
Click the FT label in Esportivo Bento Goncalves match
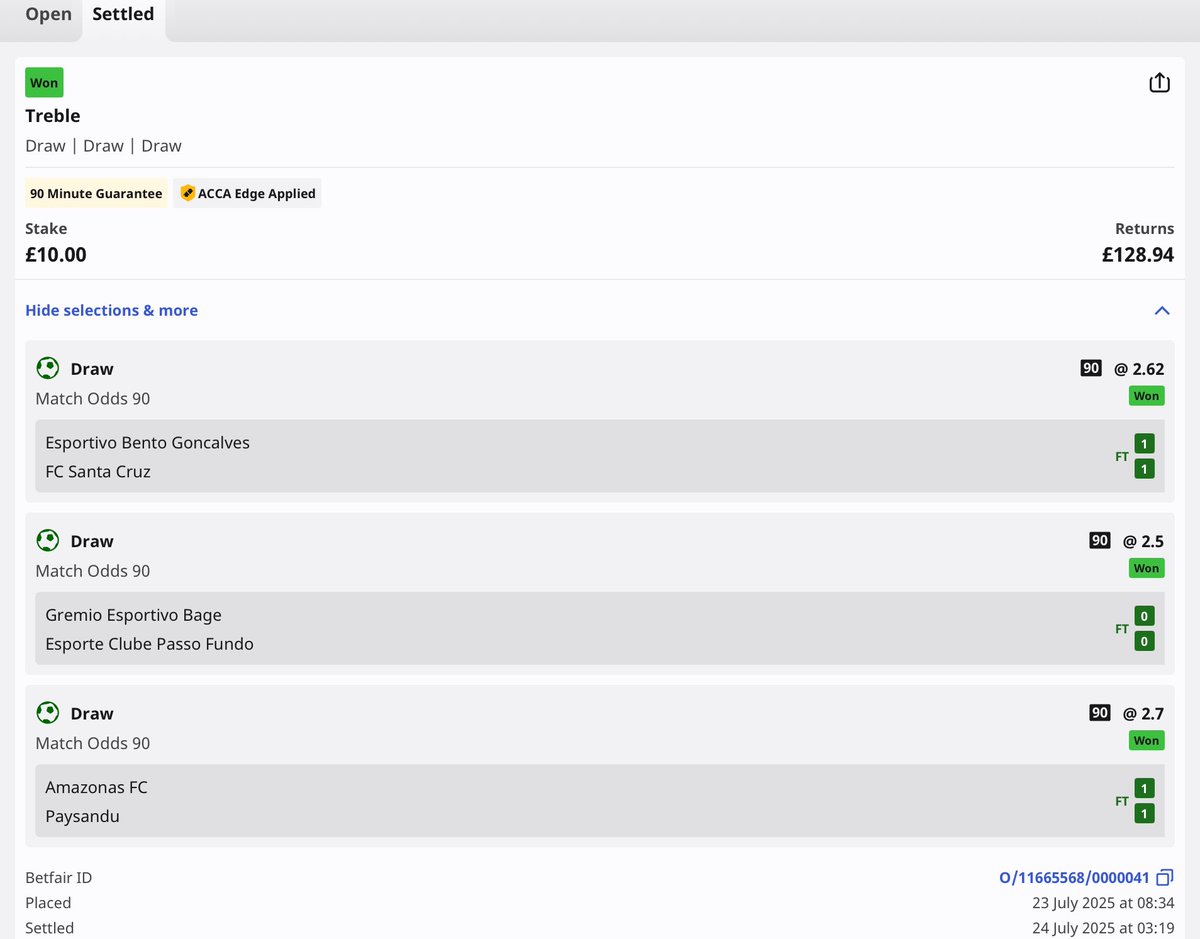[1122, 457]
